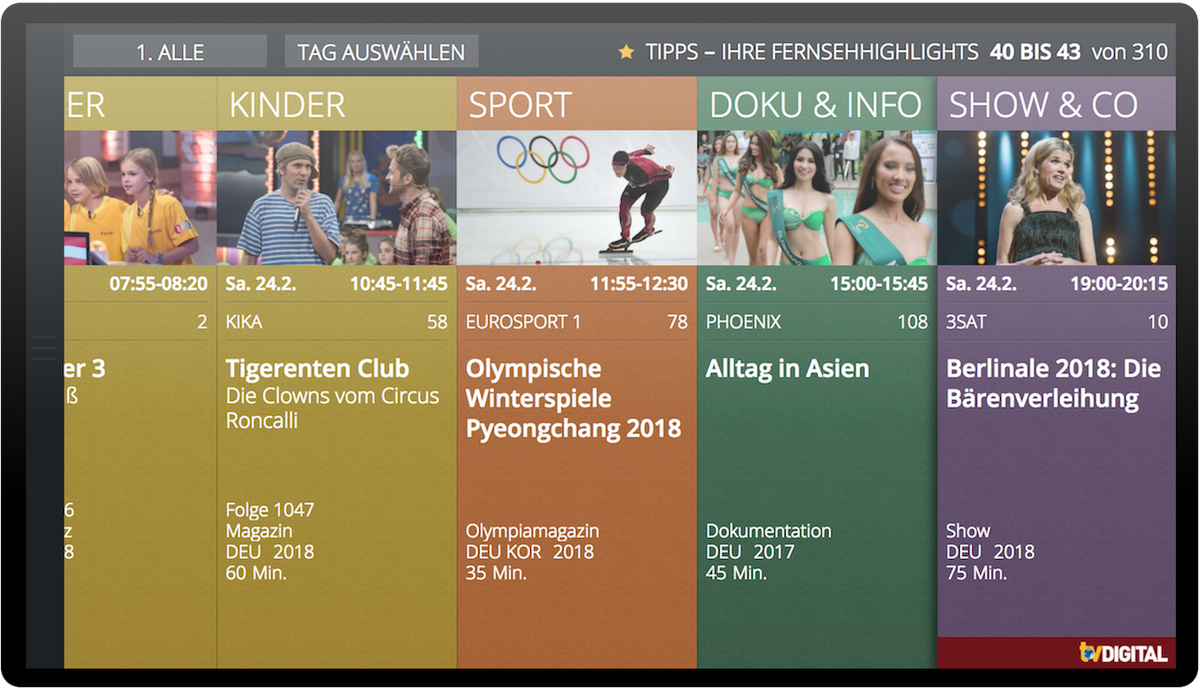Select the partially visible children thumbnail
Viewport: 1200px width, 689px height.
point(140,198)
